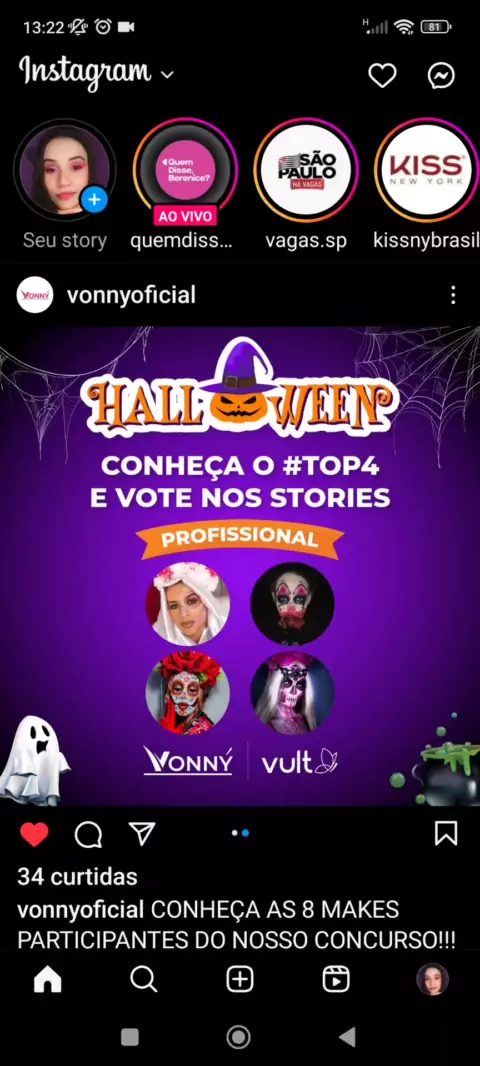Tap the carousel page indicator dots
The image size is (480, 1066).
[240, 833]
